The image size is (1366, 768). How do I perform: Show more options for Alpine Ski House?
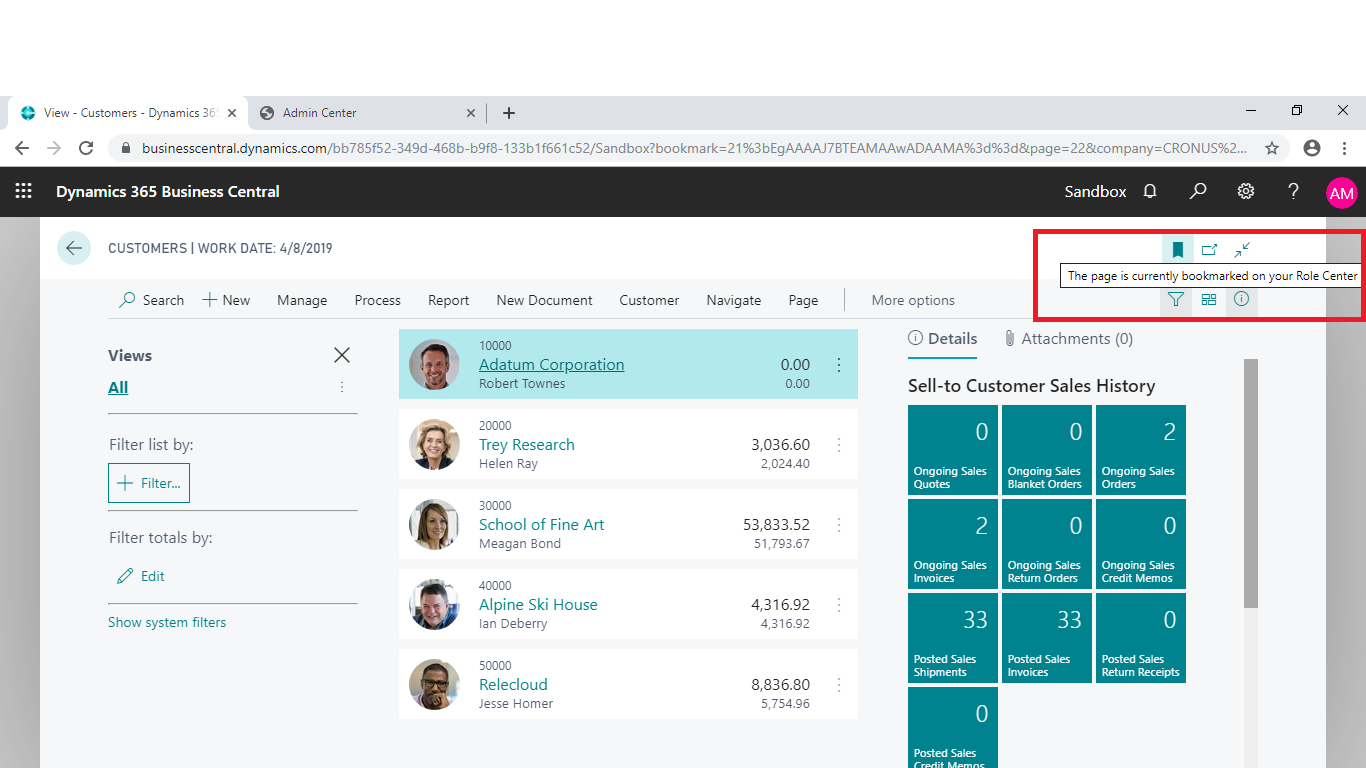click(839, 605)
